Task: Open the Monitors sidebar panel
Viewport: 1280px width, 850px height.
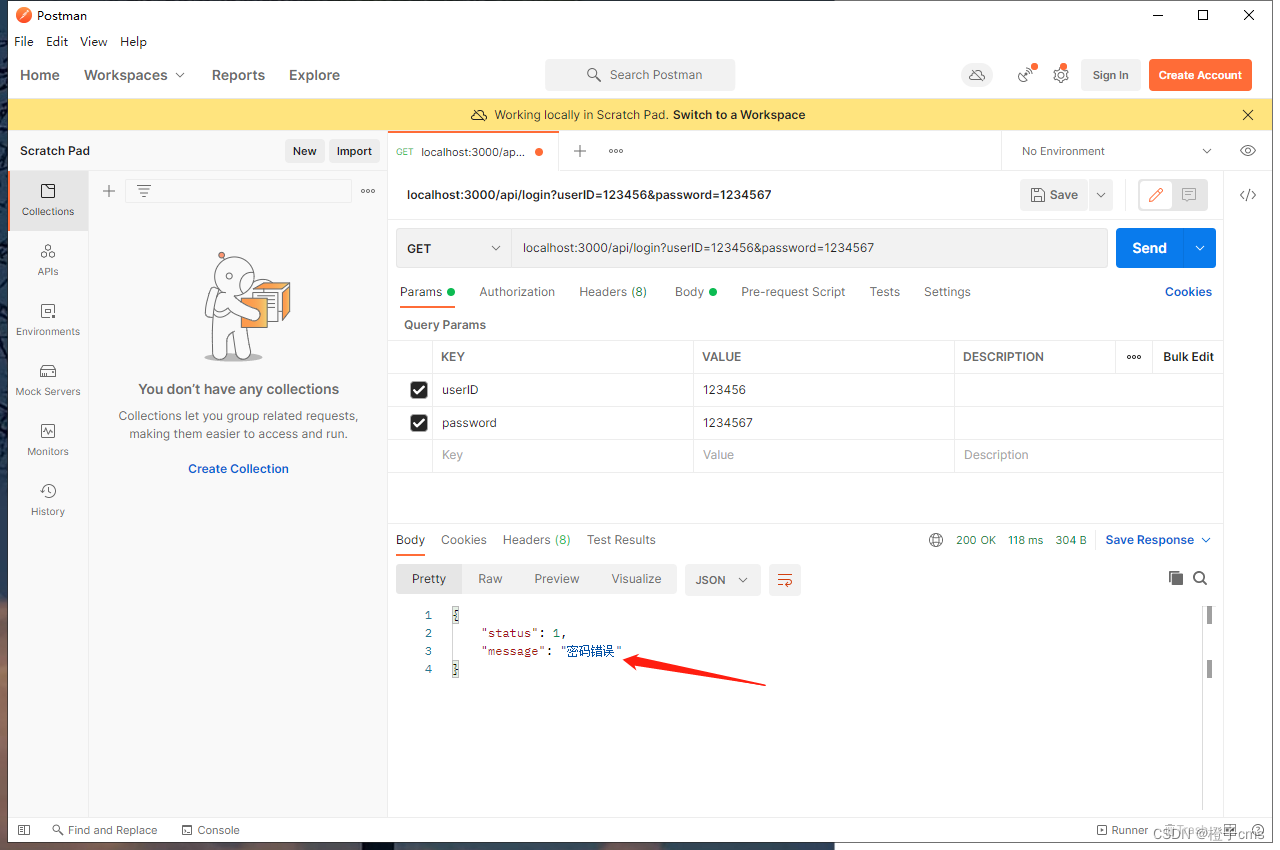Action: [48, 440]
